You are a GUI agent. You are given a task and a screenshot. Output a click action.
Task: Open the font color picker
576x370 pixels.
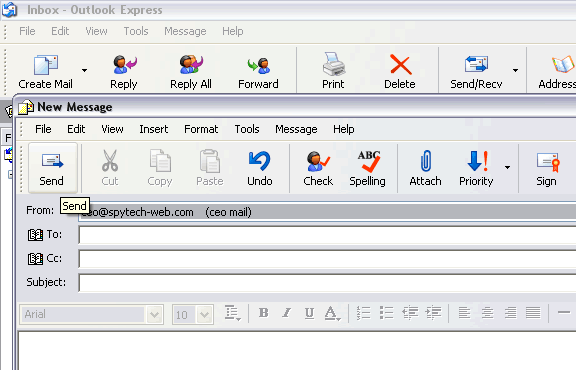(x=333, y=313)
